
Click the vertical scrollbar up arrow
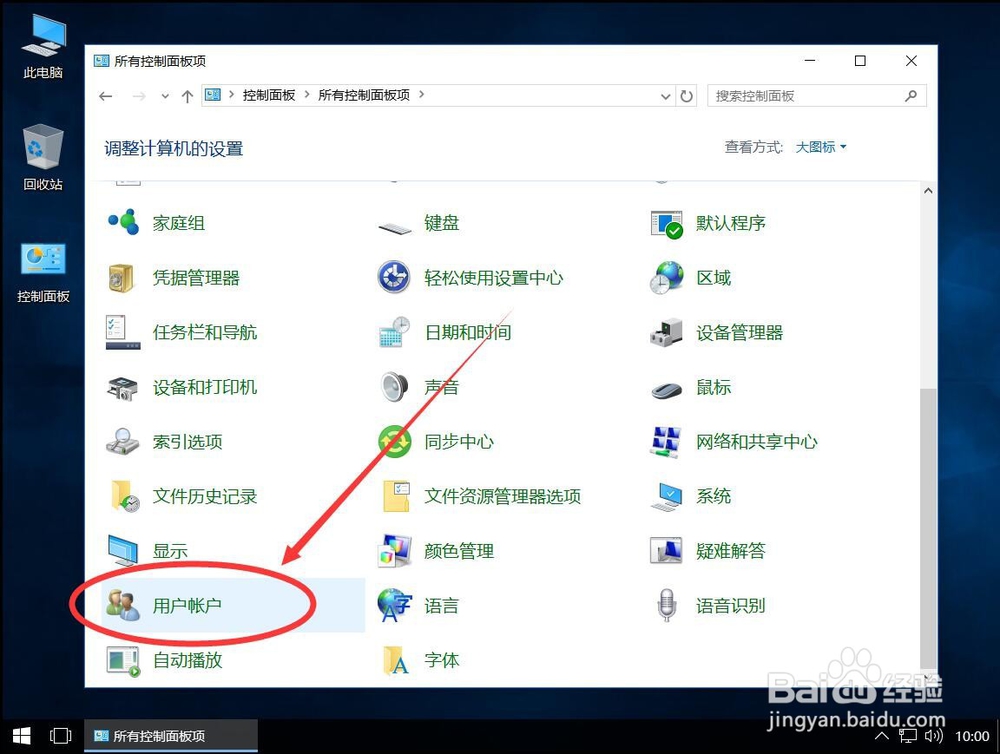928,189
